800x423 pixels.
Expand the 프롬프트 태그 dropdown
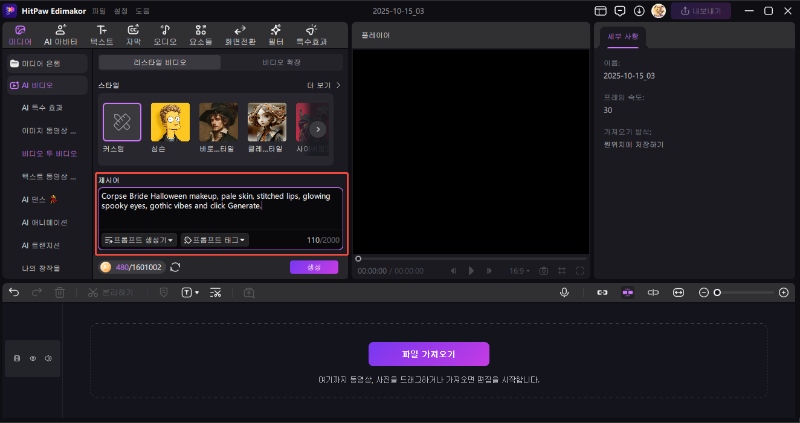tap(215, 240)
